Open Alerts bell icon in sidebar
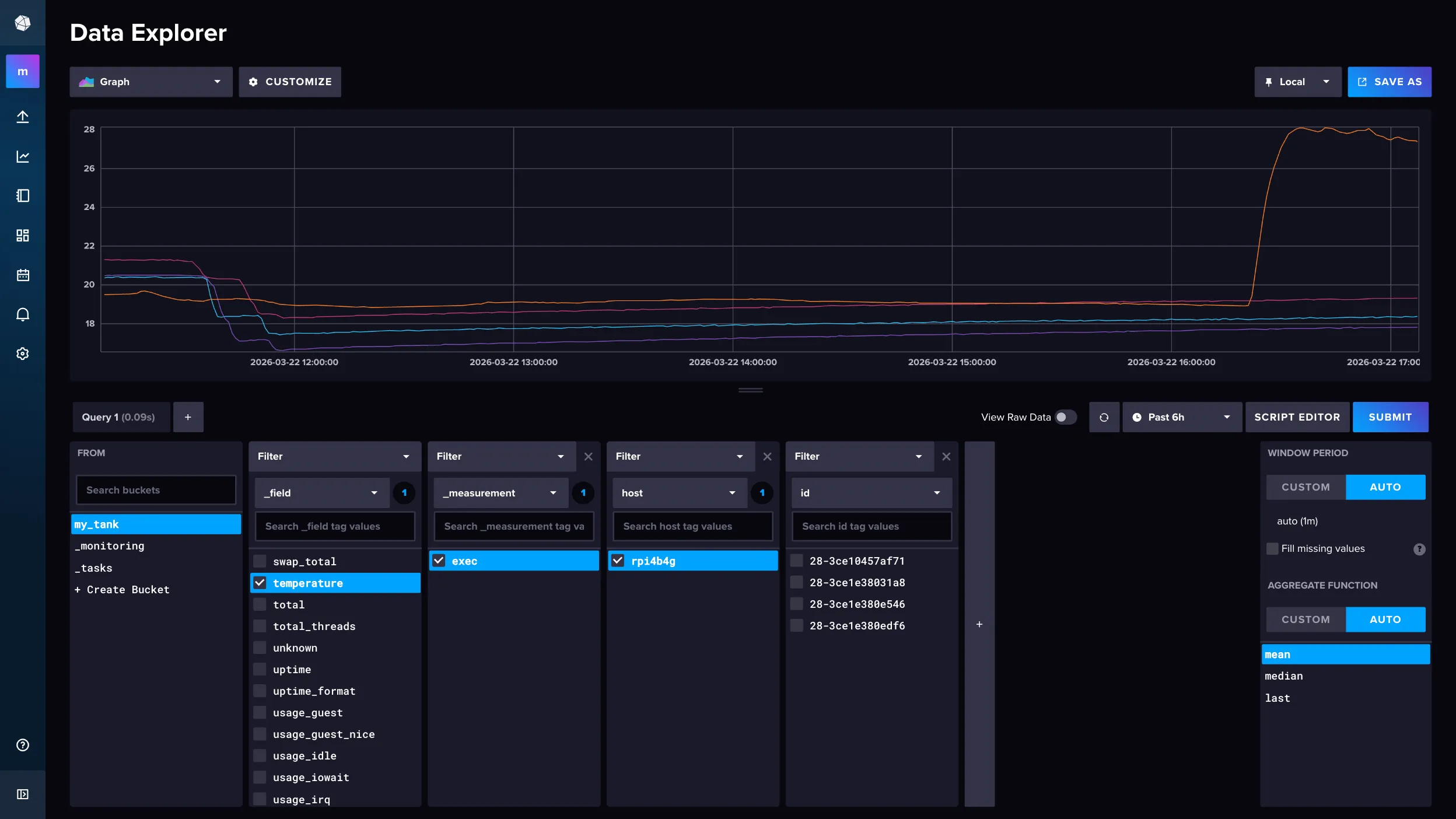 click(23, 314)
